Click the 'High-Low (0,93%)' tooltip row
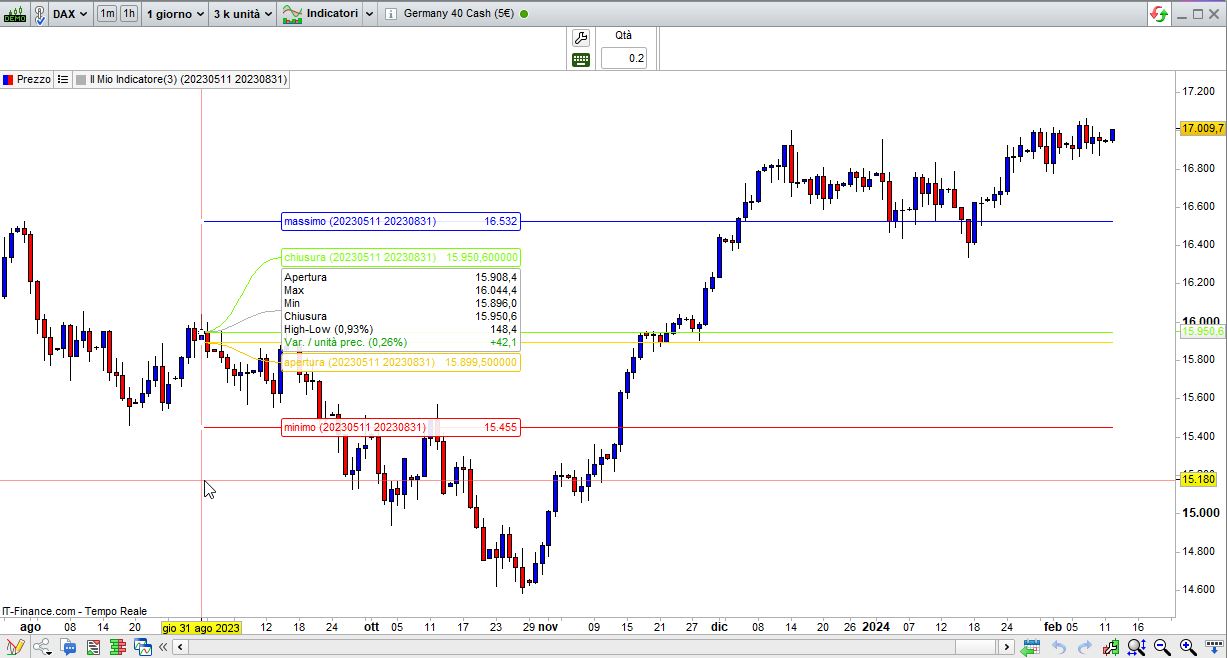Image resolution: width=1227 pixels, height=658 pixels. pyautogui.click(x=400, y=329)
